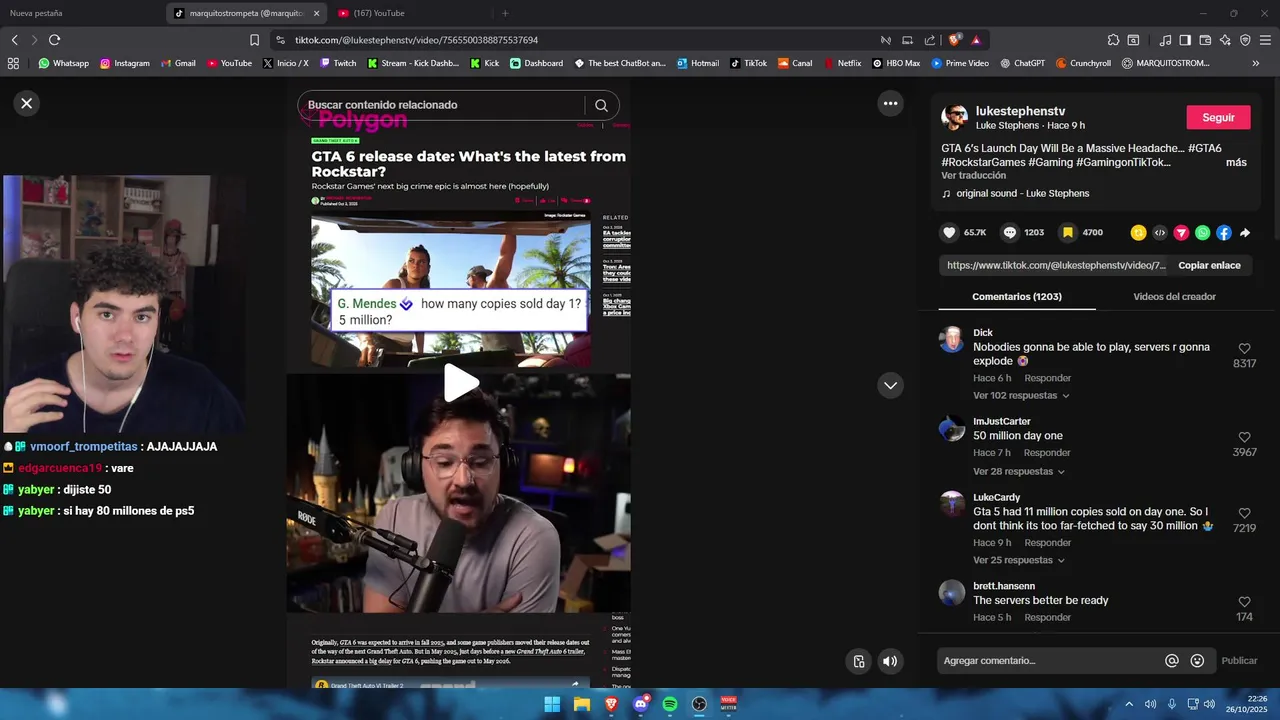Click the yellow repost icon
This screenshot has width=1280, height=720.
[1138, 233]
